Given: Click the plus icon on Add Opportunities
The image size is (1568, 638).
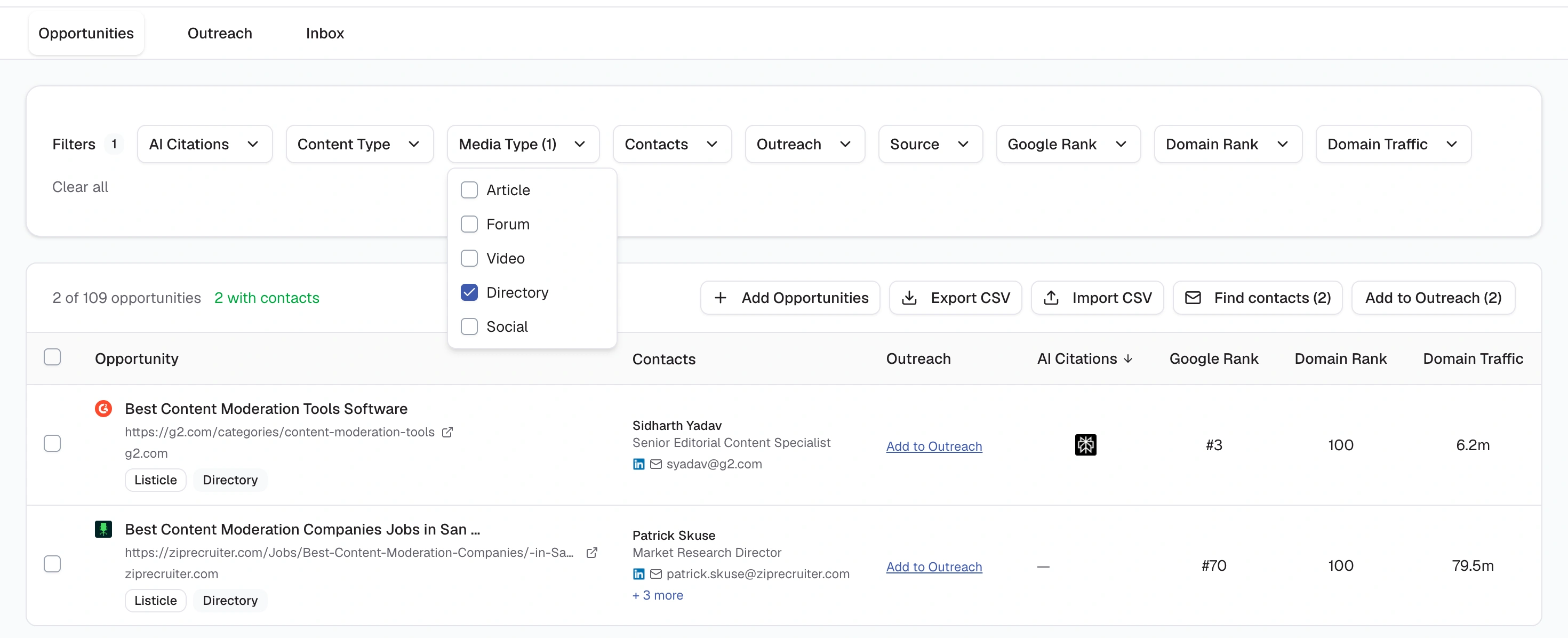Looking at the screenshot, I should pos(720,298).
